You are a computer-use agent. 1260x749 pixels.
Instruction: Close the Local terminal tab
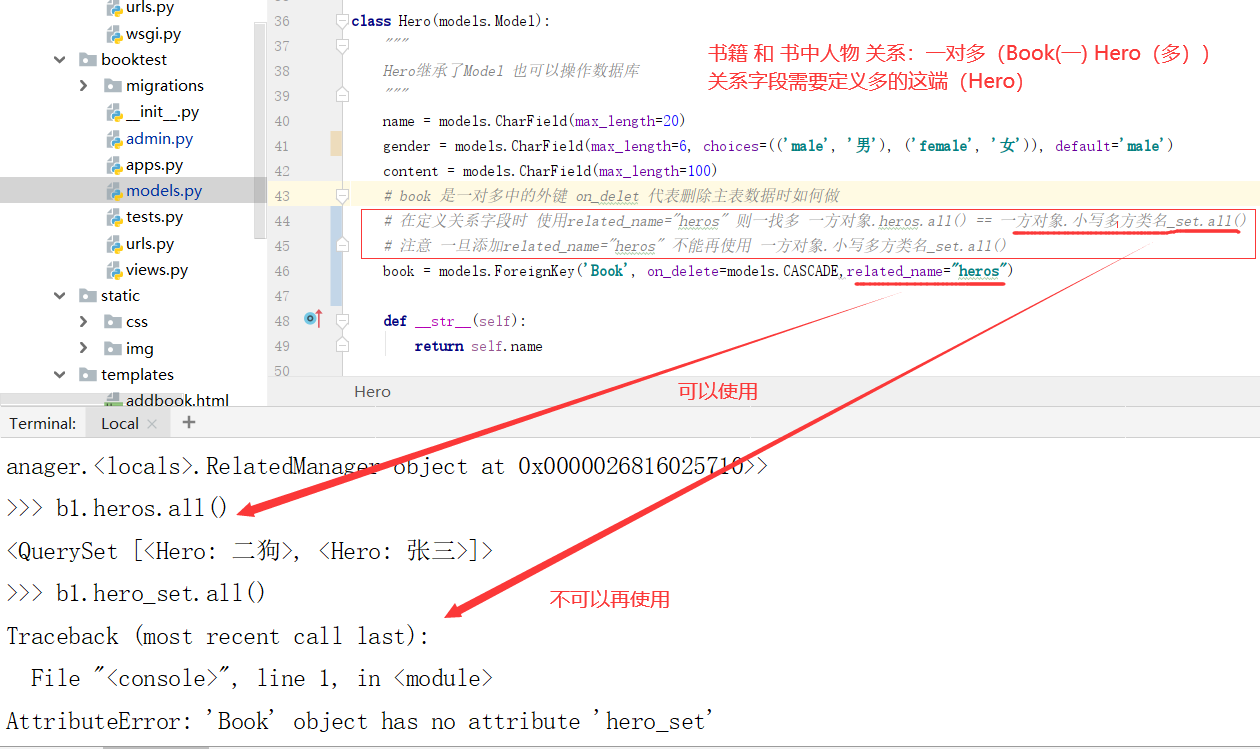(153, 423)
